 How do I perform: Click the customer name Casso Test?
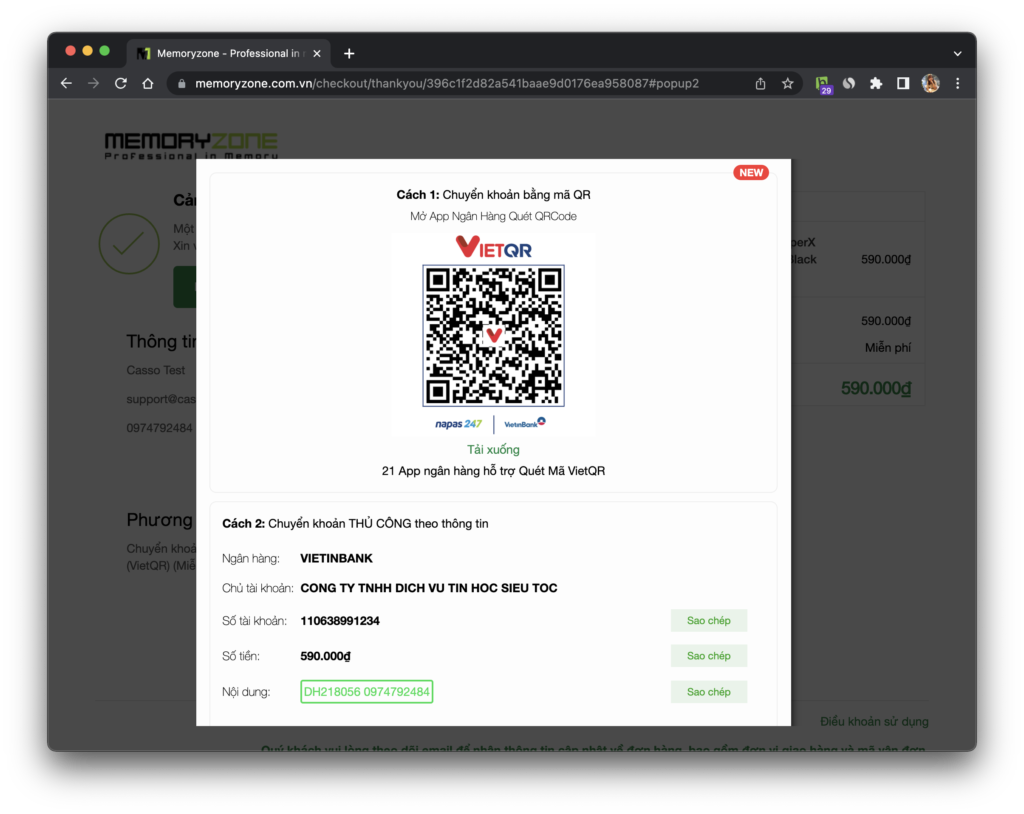(155, 370)
